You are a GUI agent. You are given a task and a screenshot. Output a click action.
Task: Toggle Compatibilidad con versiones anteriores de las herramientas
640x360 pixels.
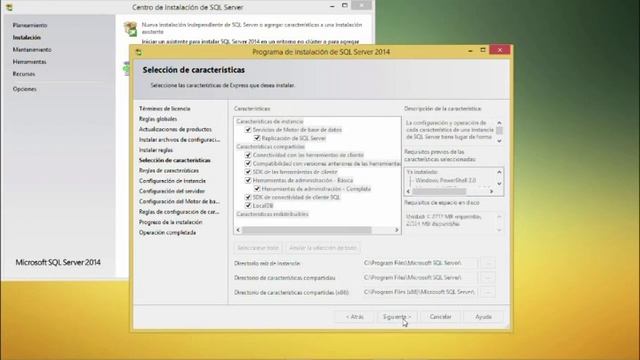[x=248, y=163]
